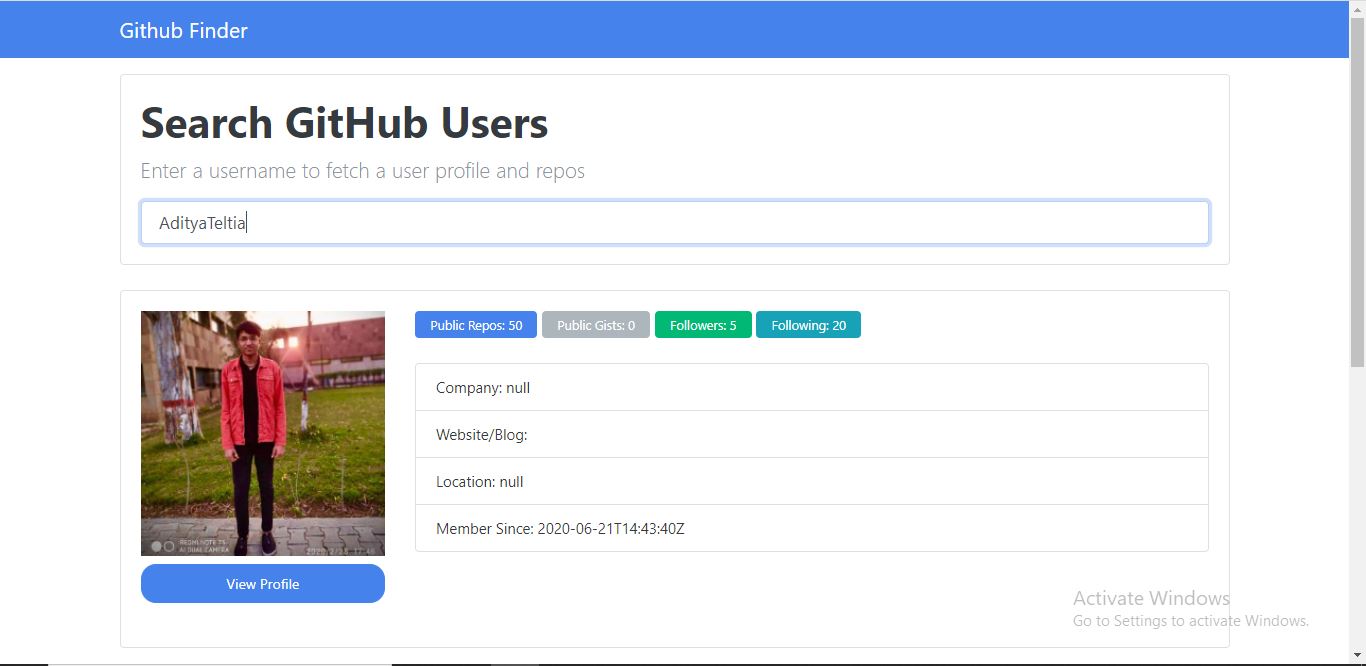Image resolution: width=1366 pixels, height=666 pixels.
Task: Focus the username search input field
Action: point(674,222)
